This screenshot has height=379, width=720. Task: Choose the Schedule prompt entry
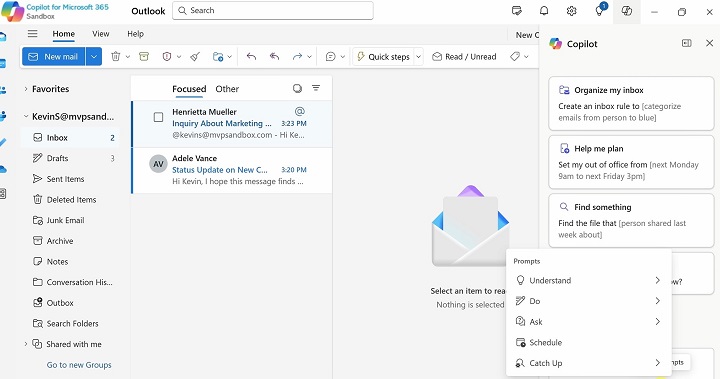tap(589, 342)
